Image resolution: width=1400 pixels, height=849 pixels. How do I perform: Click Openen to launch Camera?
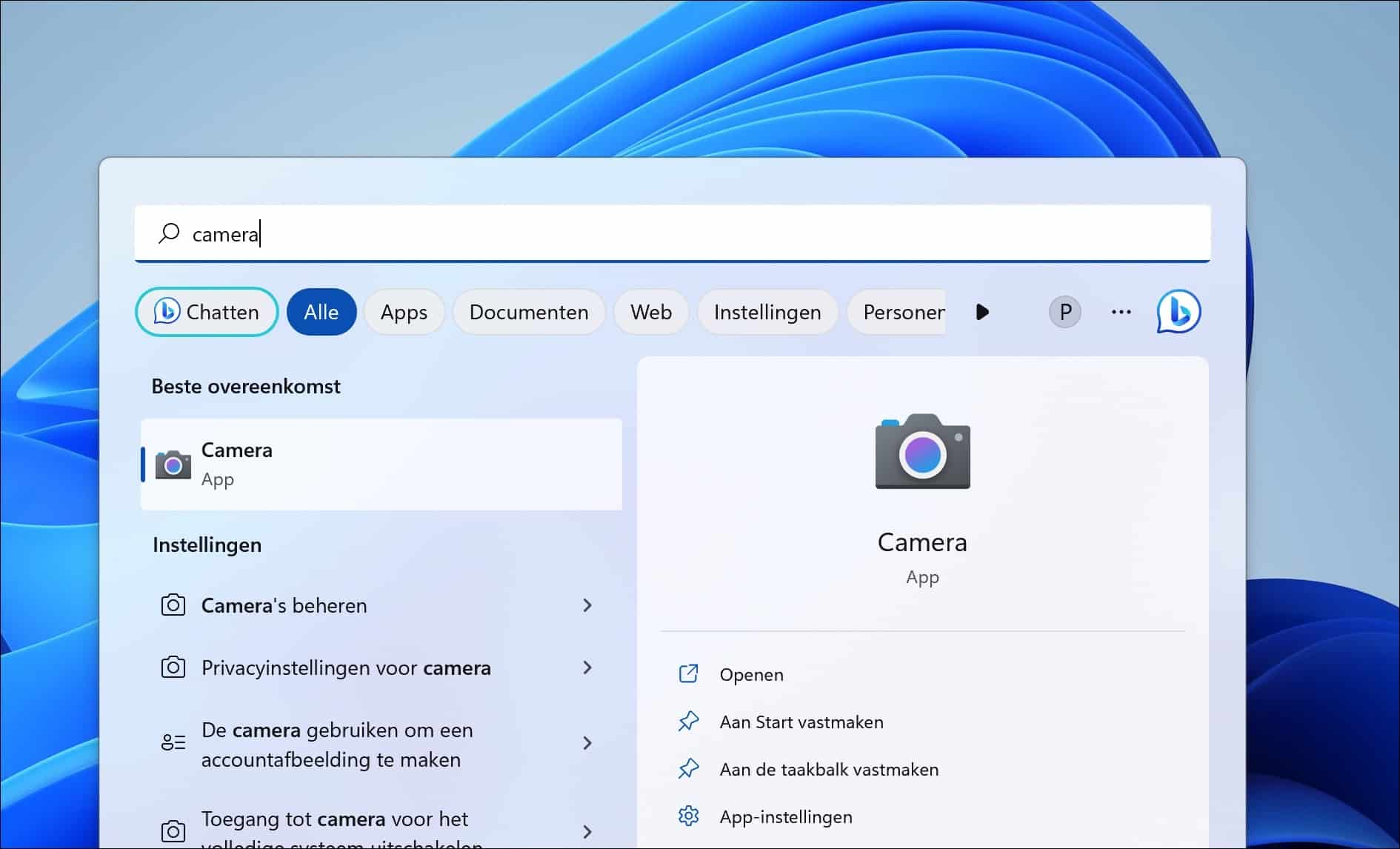(750, 674)
